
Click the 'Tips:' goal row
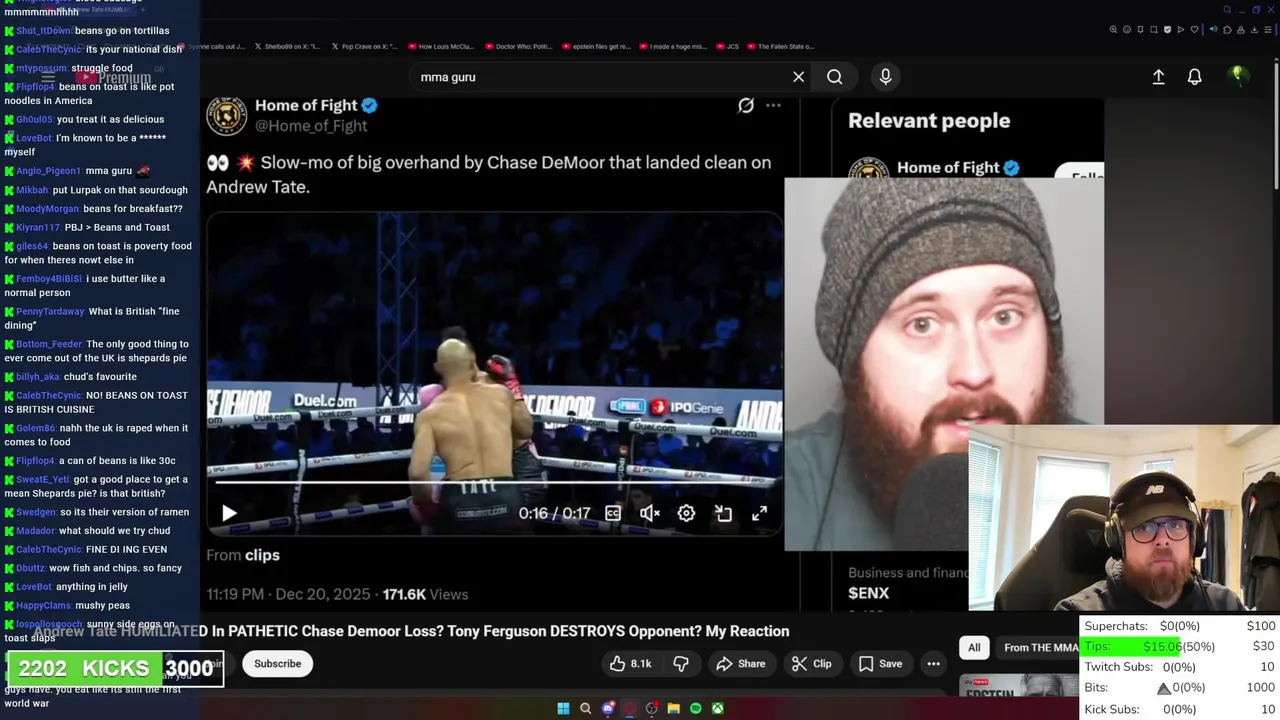pos(1180,646)
